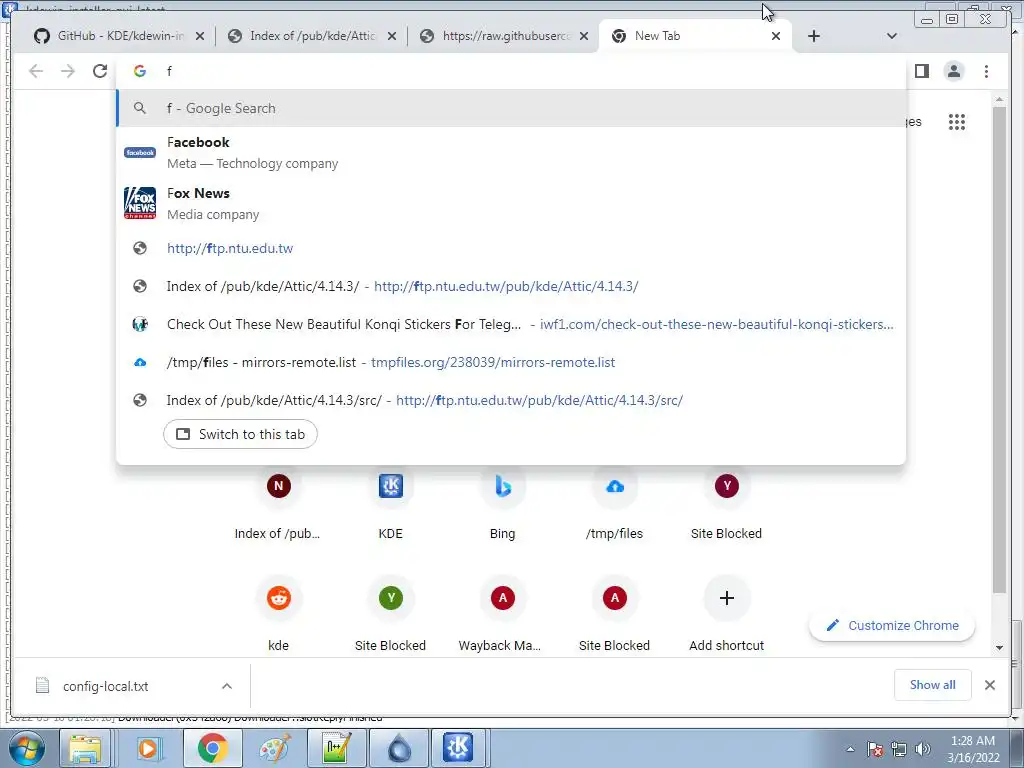
Task: Click the address bar input
Action: [x=509, y=71]
